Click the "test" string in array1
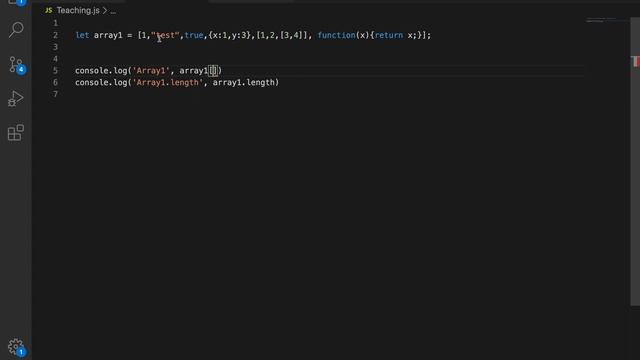 (x=165, y=35)
